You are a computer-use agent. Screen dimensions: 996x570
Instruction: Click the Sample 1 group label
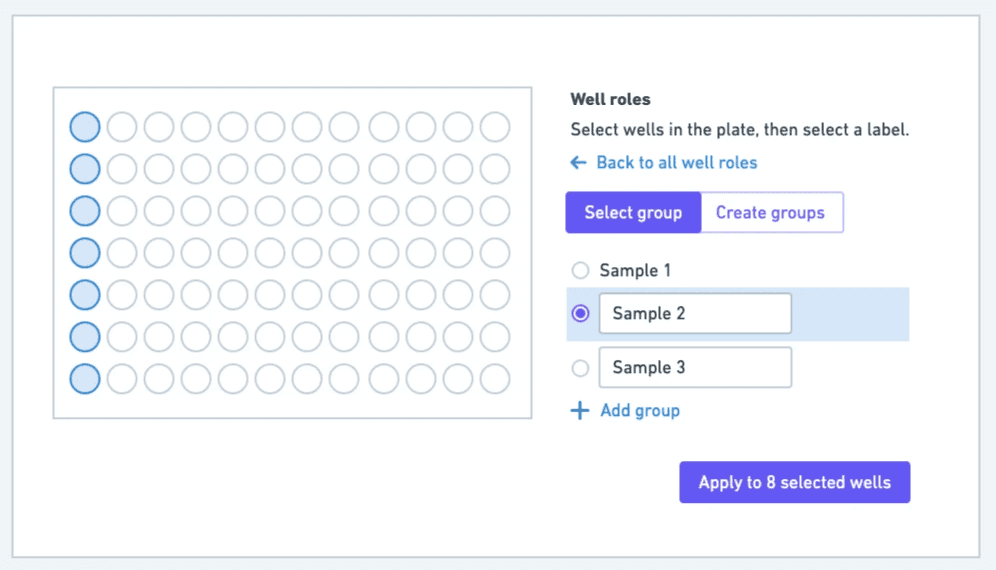click(x=635, y=270)
